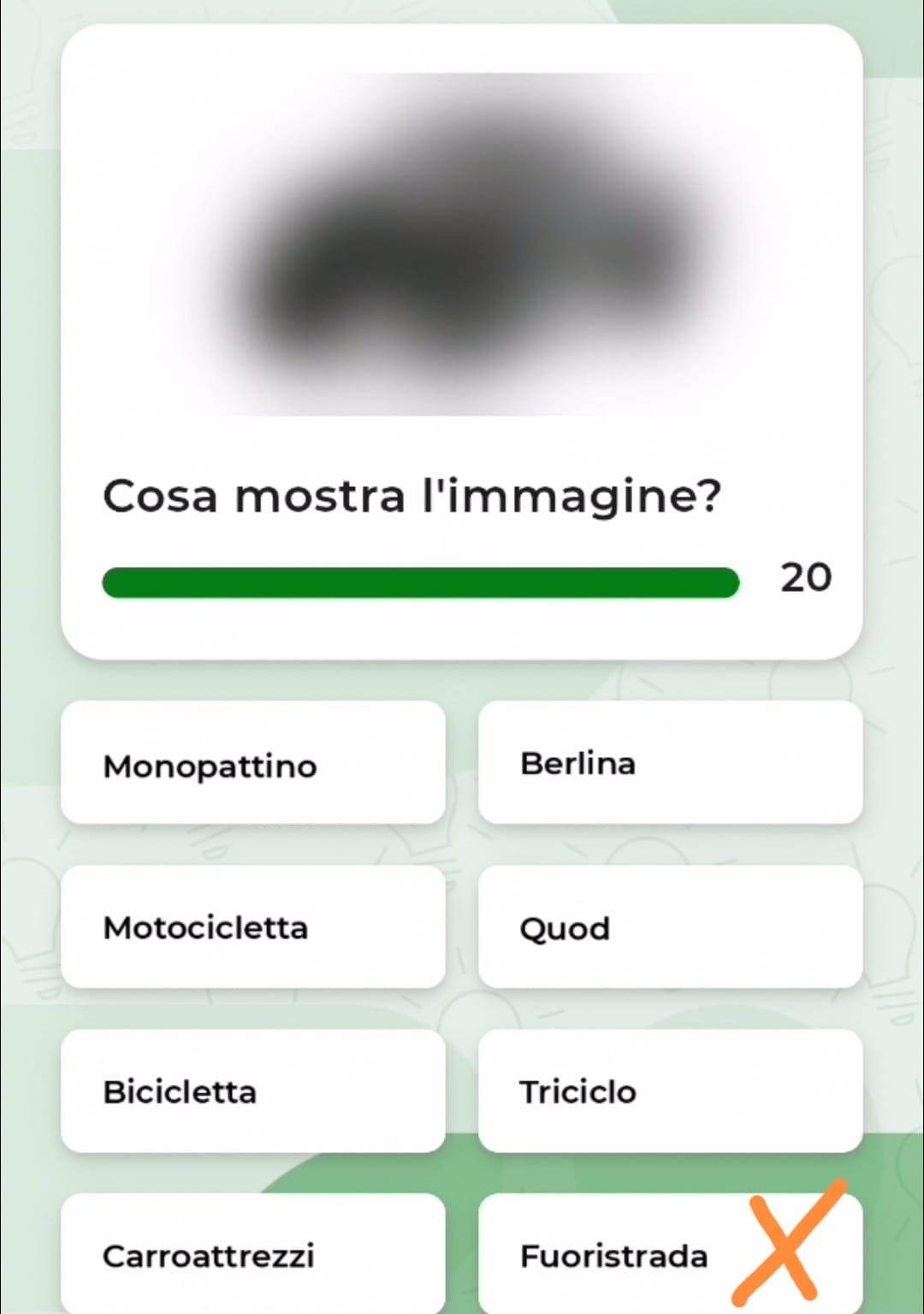The image size is (924, 1314).
Task: Click the green countdown progress bar
Action: click(x=421, y=583)
